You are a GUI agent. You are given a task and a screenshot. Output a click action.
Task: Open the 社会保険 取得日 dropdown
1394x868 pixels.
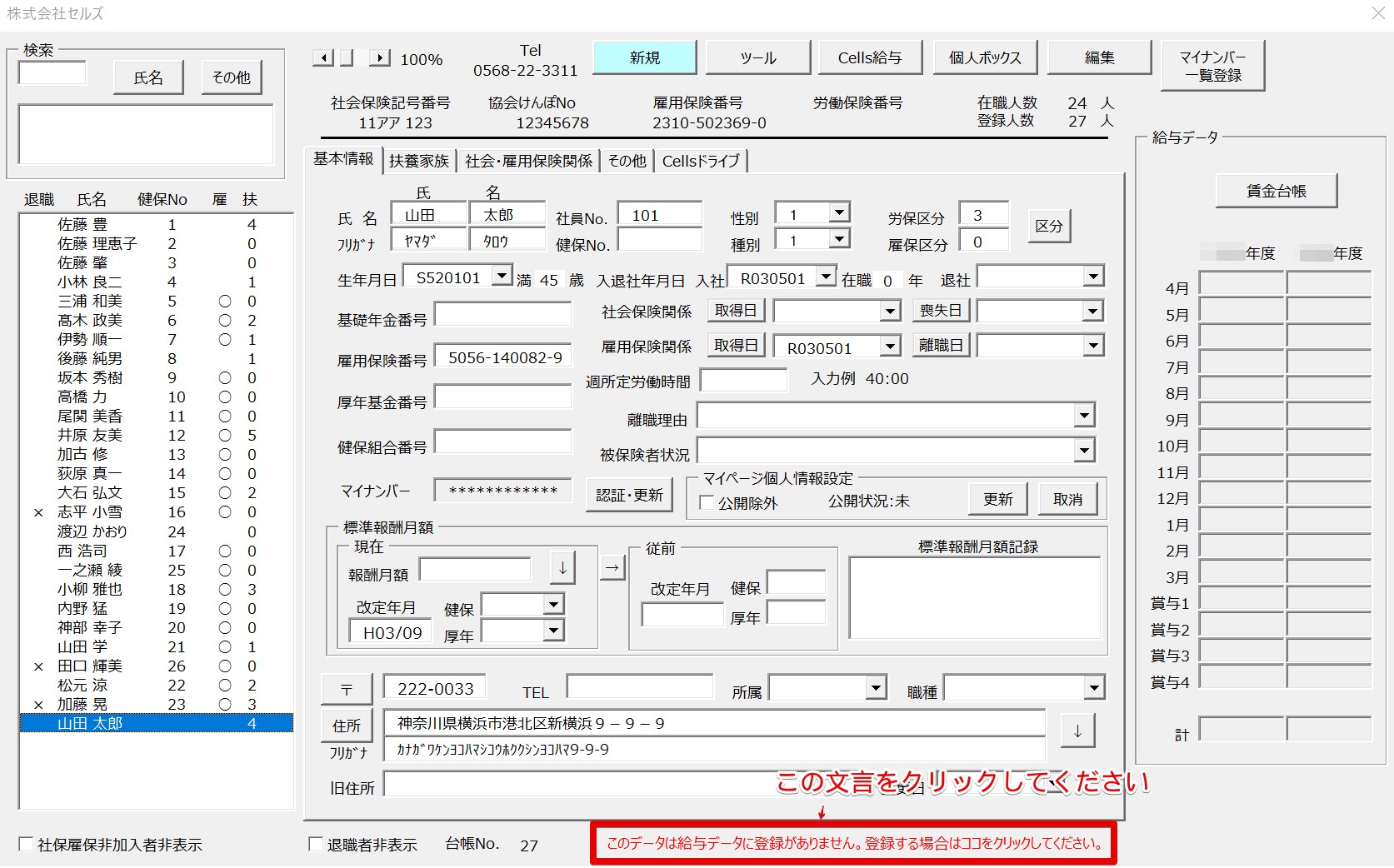click(x=891, y=312)
